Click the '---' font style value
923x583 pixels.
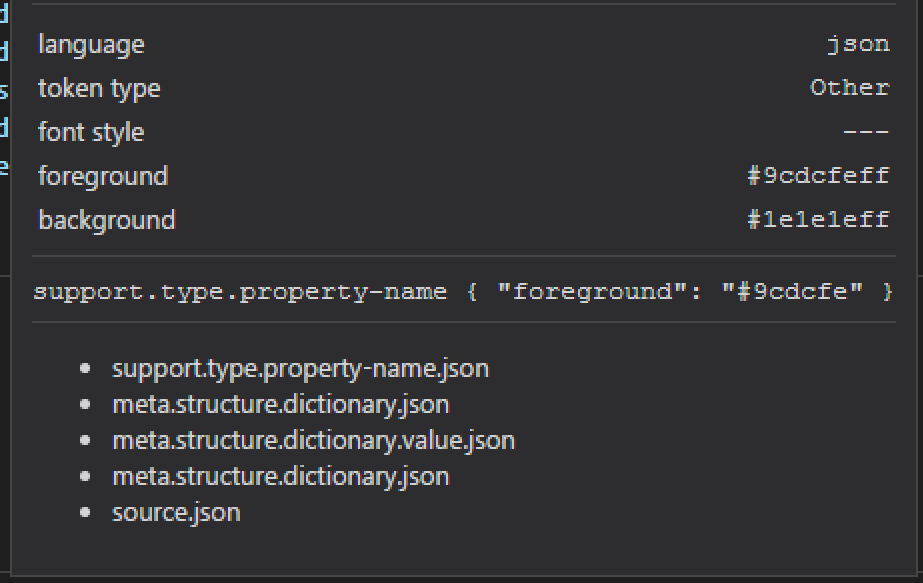(866, 132)
